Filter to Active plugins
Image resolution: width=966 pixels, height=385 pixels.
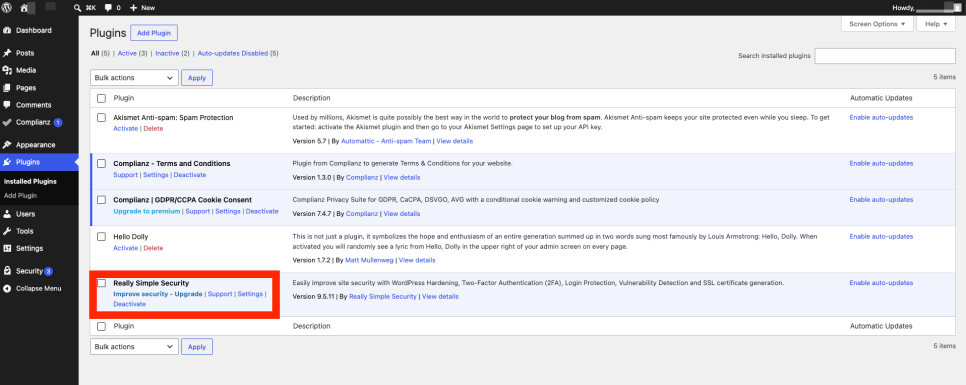[127, 54]
